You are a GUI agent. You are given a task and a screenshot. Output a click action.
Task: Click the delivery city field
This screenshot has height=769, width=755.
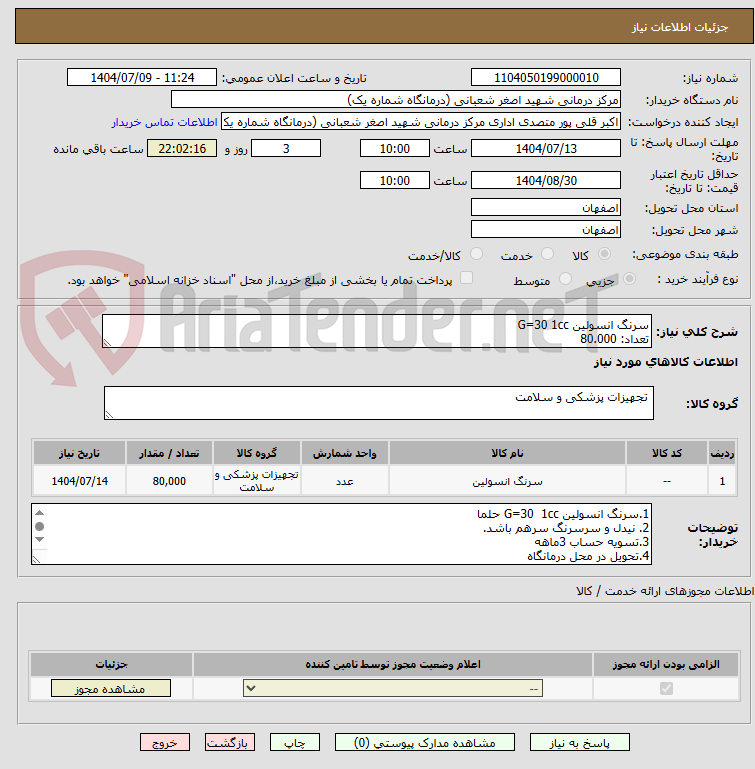(x=546, y=230)
